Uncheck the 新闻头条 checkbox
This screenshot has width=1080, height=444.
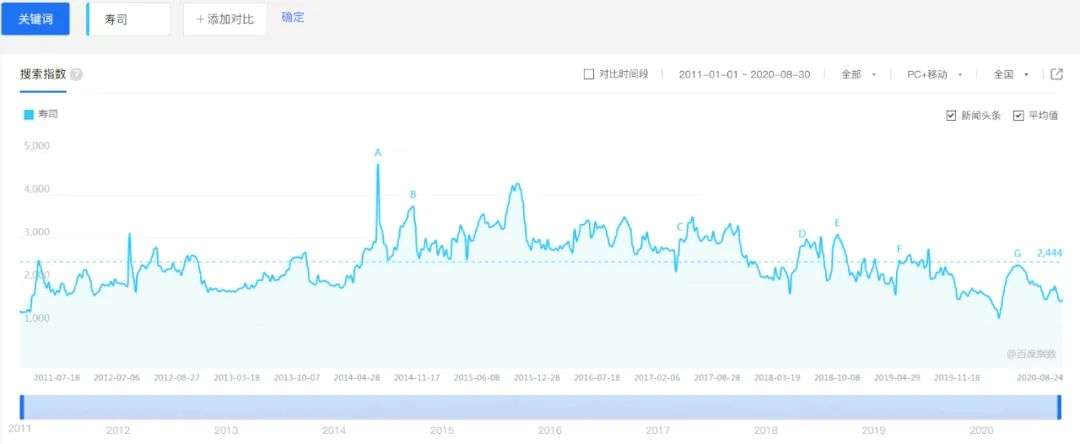[951, 116]
